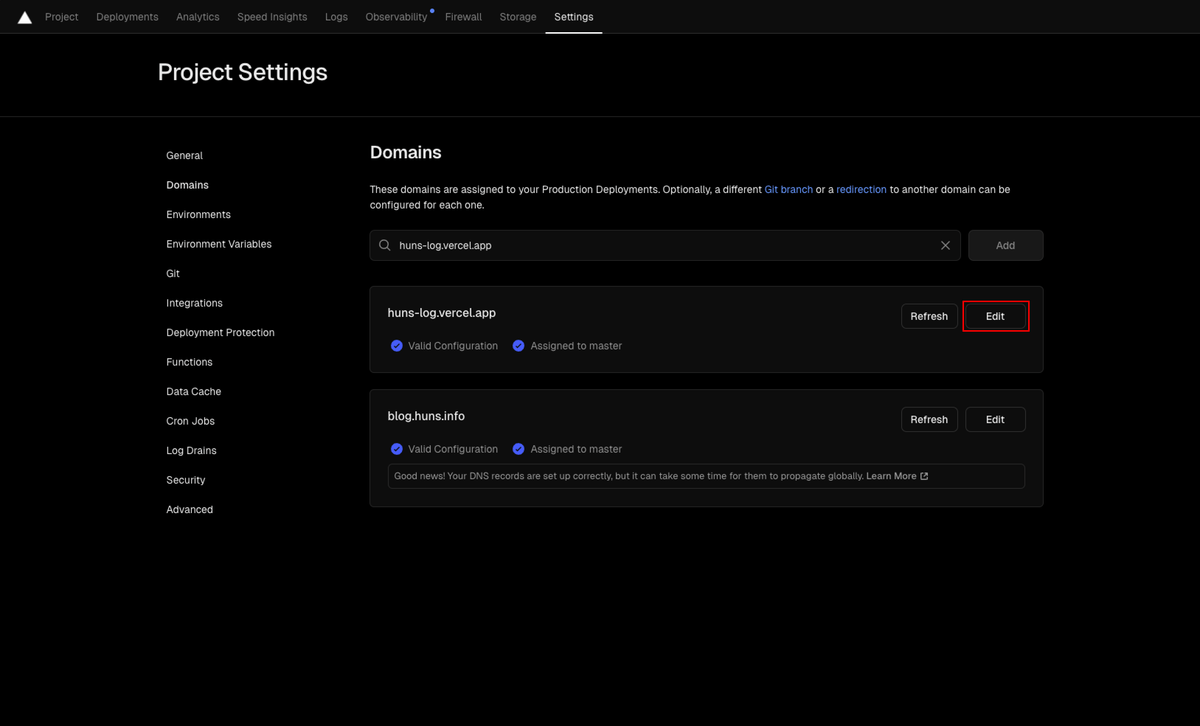Click the blog.huns.info domain name
Viewport: 1200px width, 726px height.
[426, 416]
